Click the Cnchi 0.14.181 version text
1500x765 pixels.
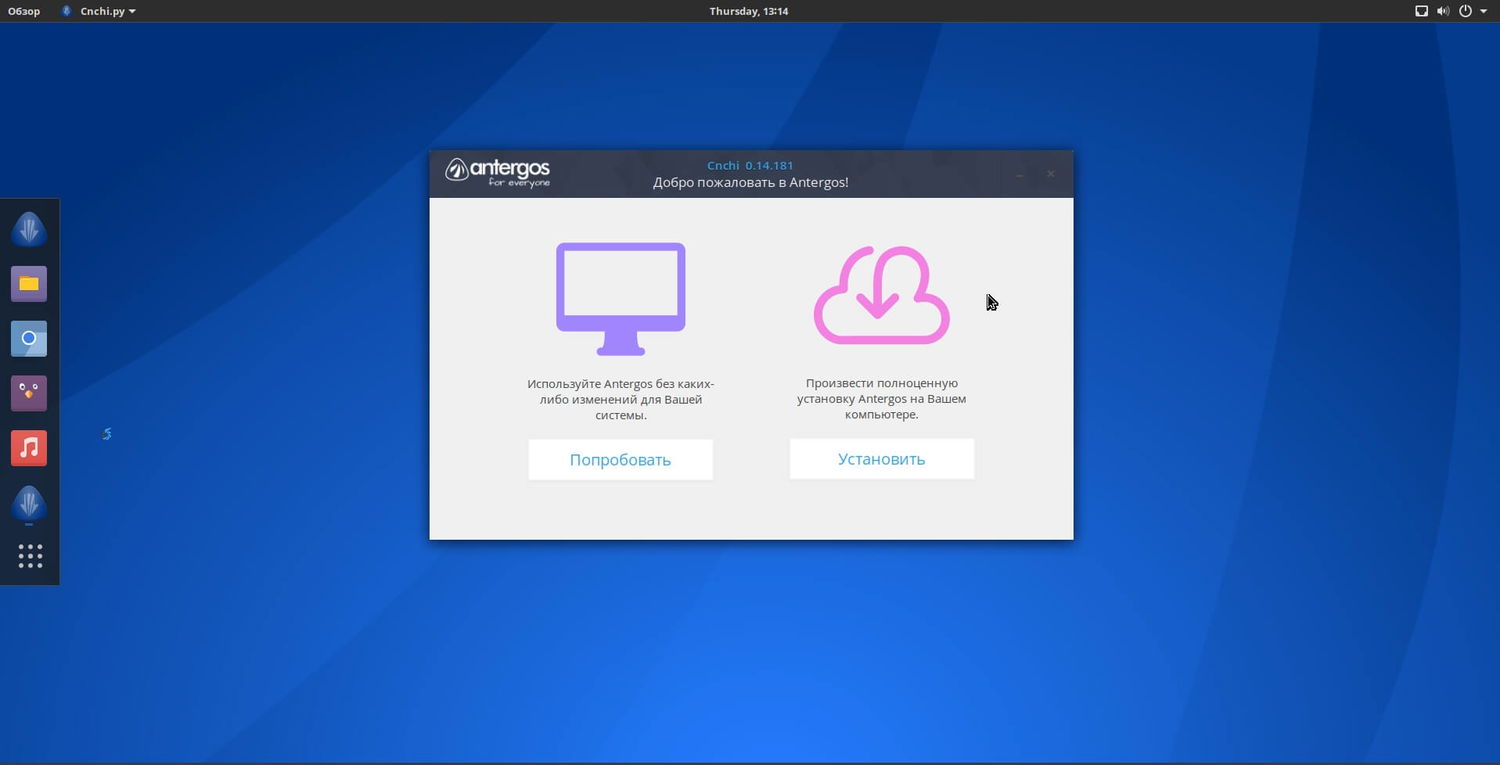(750, 165)
